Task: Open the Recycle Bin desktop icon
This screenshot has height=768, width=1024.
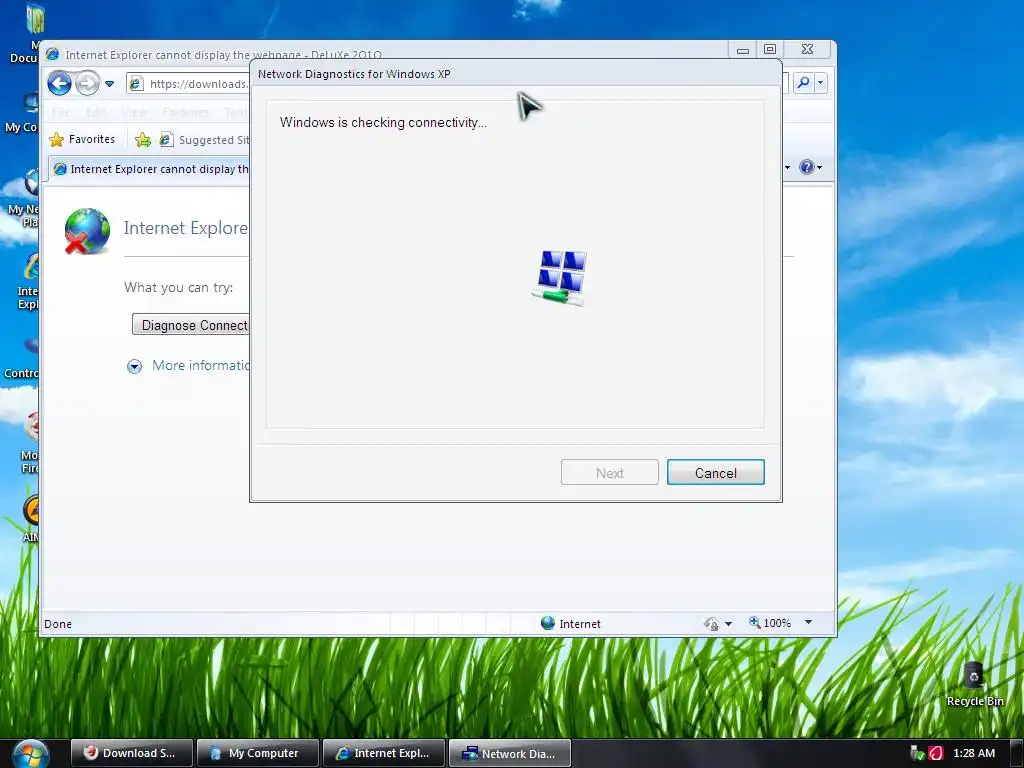Action: [x=974, y=684]
